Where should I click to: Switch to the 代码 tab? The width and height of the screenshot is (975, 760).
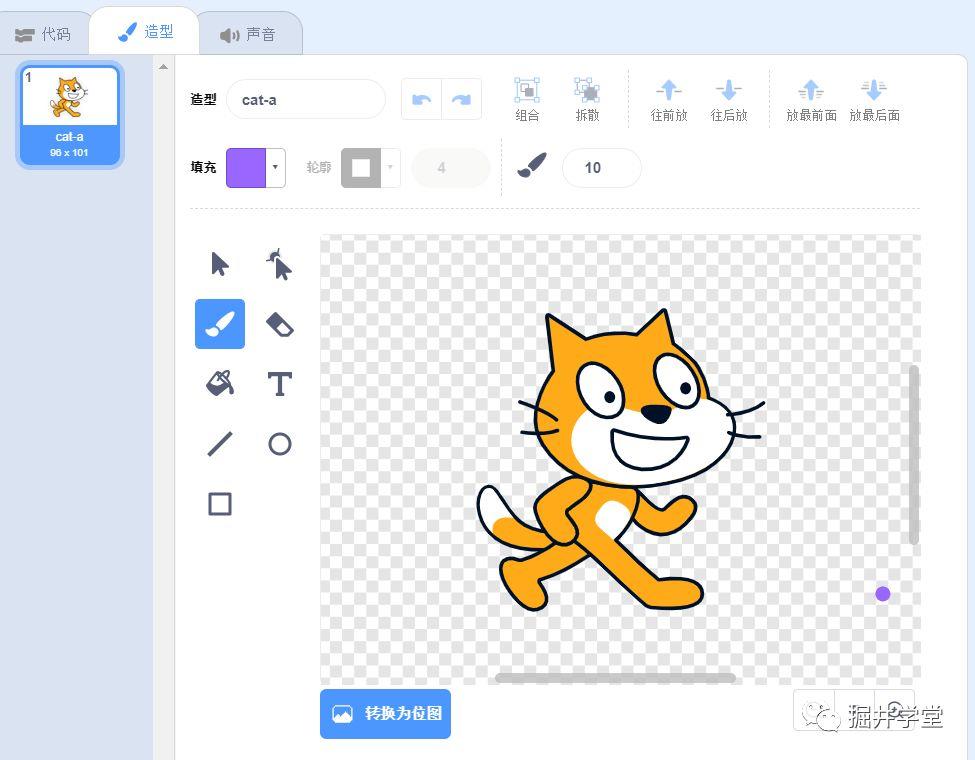point(43,34)
